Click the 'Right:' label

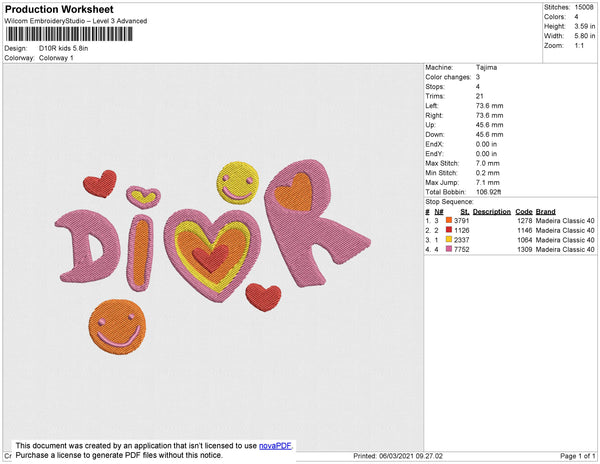click(x=434, y=116)
